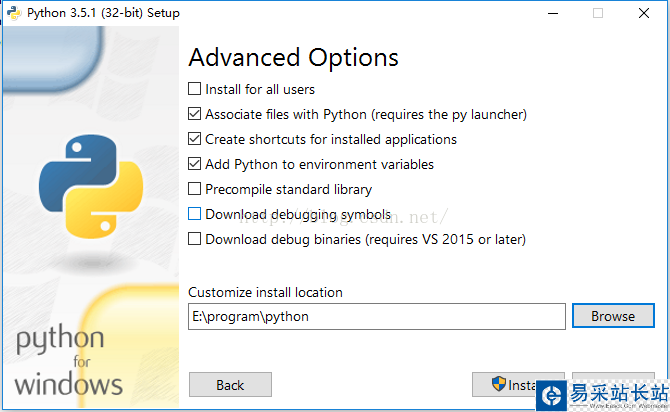Minimize the Python Setup window
This screenshot has height=412, width=670.
553,13
